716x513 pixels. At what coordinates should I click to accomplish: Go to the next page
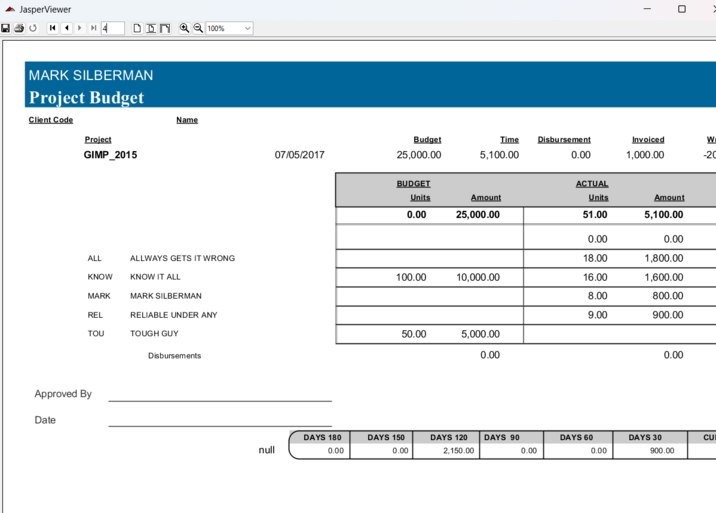click(80, 28)
